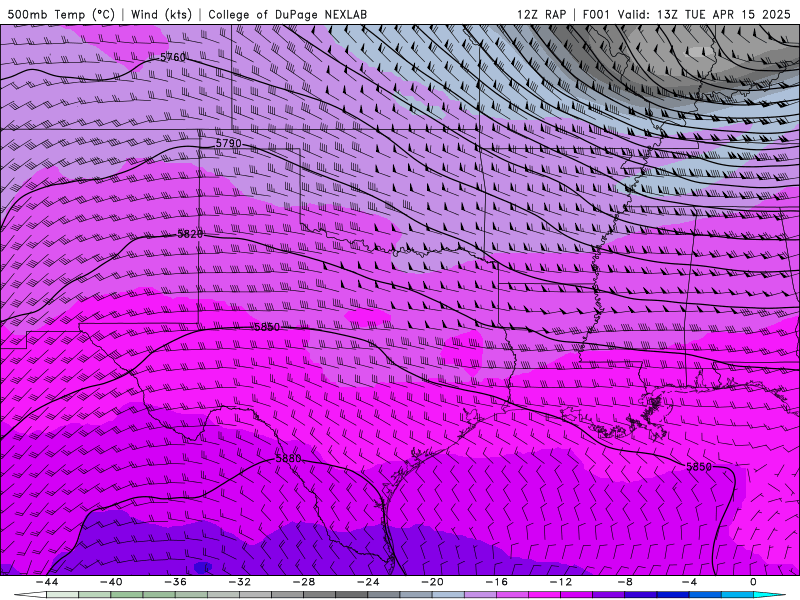Click the 5820 height contour label

(190, 234)
